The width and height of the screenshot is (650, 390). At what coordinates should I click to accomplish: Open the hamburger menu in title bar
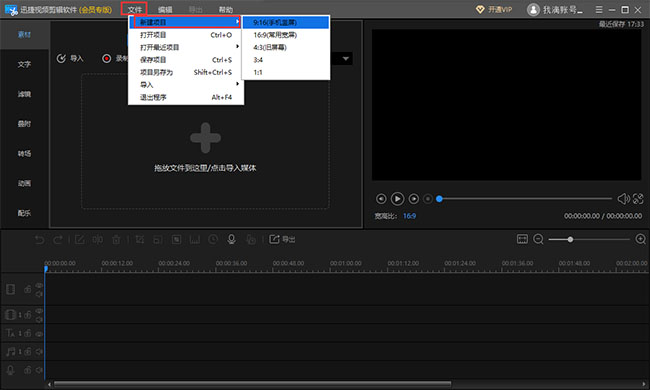click(x=599, y=10)
